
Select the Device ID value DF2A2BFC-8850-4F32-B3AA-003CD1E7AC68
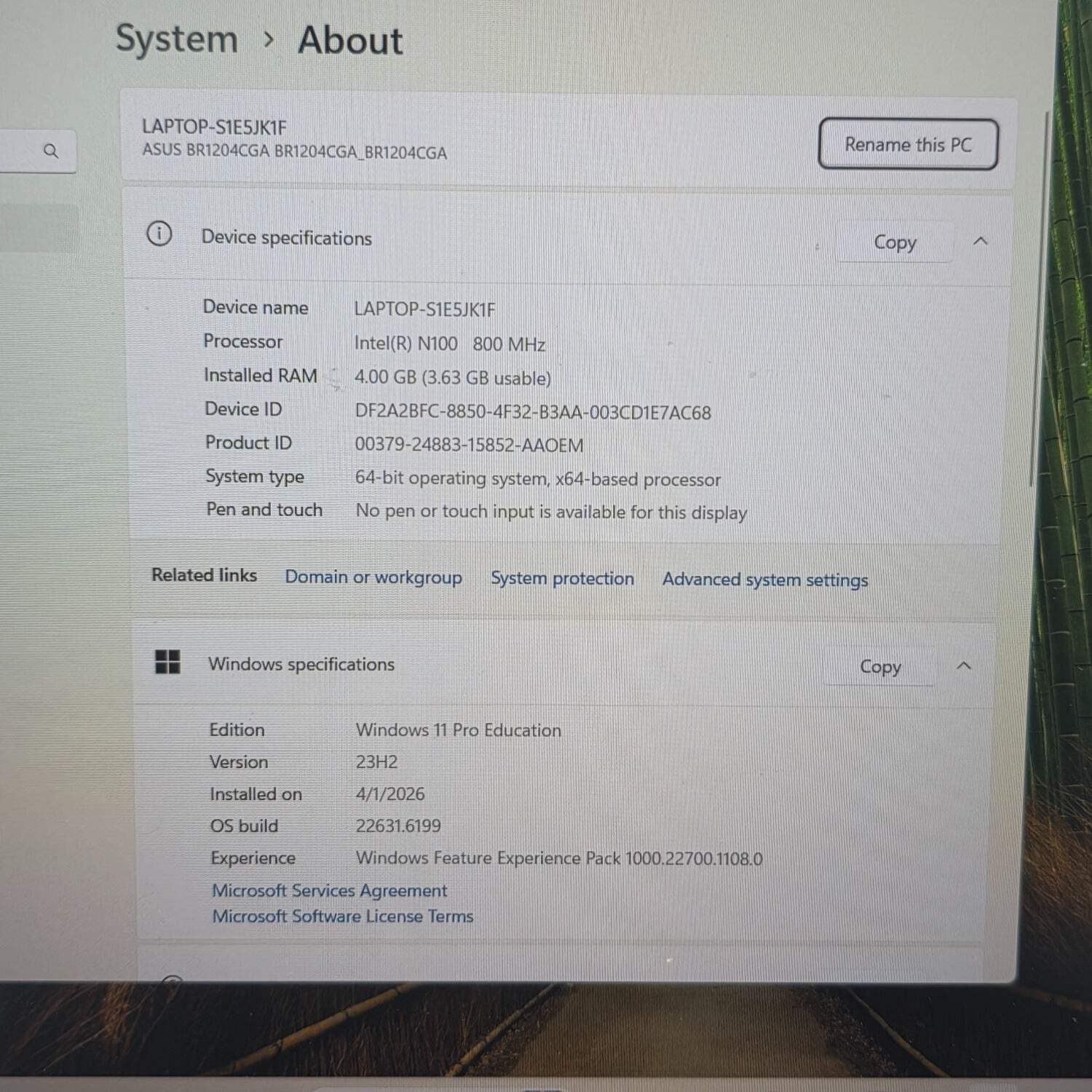[533, 412]
